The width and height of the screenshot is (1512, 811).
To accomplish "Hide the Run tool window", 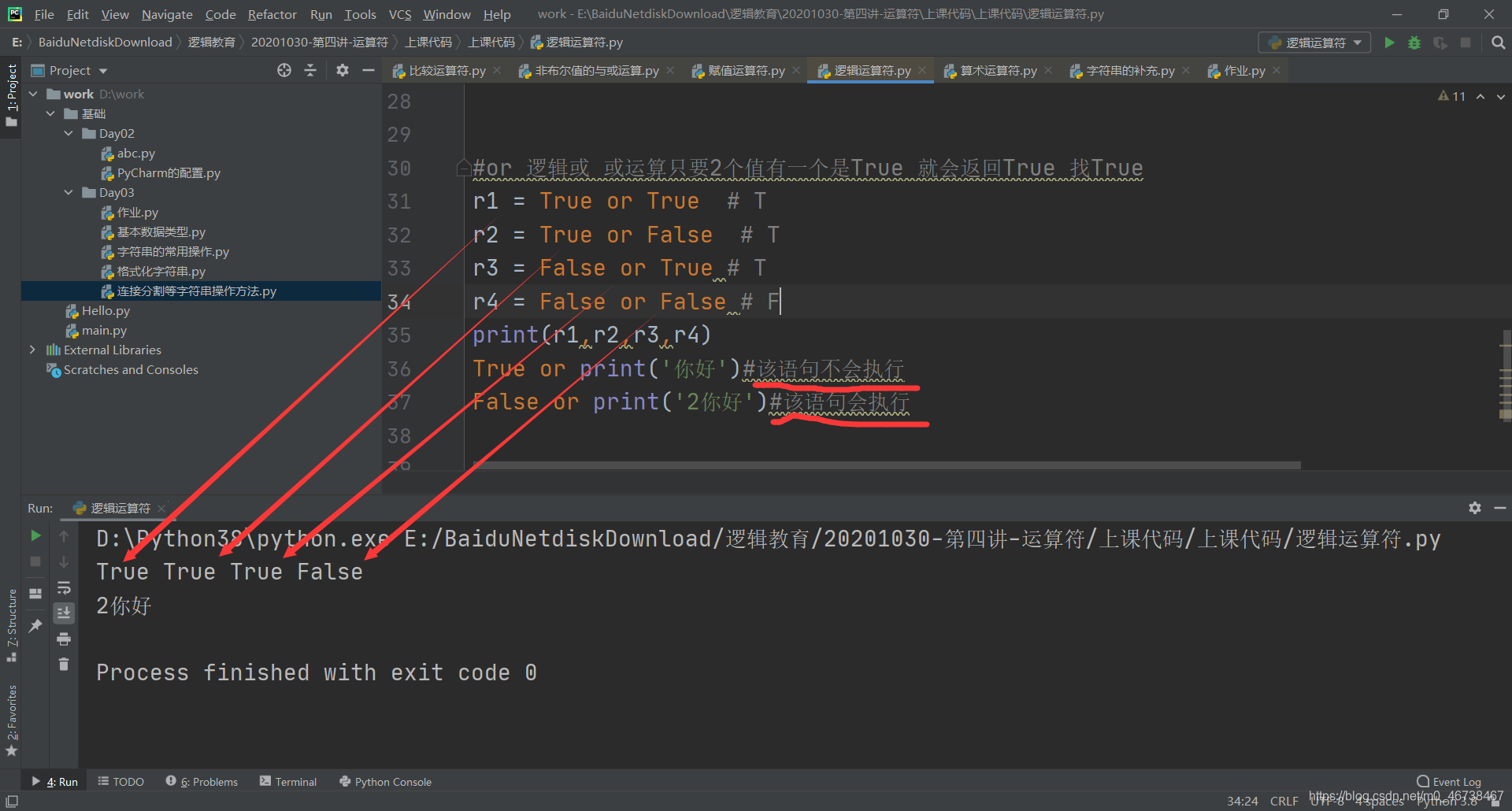I will point(1499,508).
